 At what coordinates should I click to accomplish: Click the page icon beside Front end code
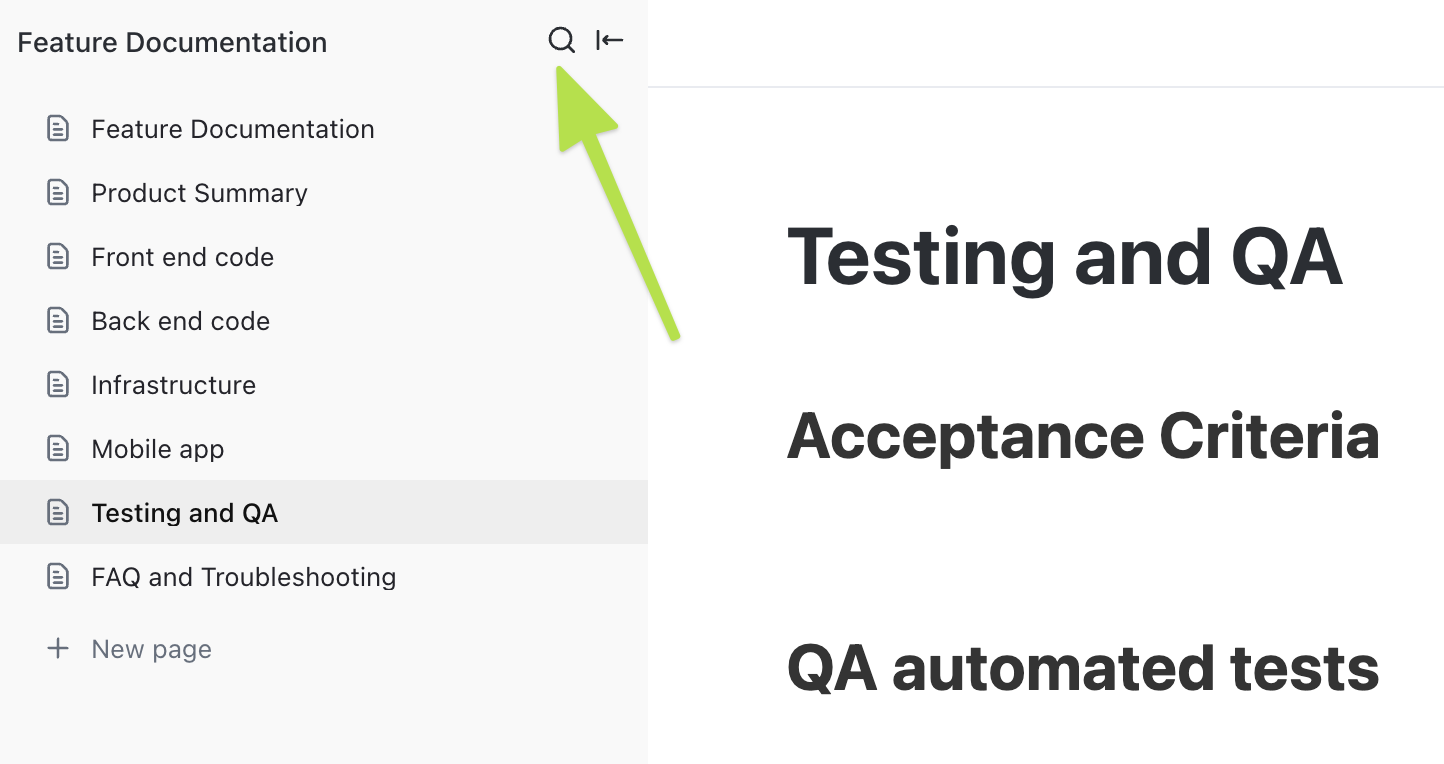pos(58,256)
